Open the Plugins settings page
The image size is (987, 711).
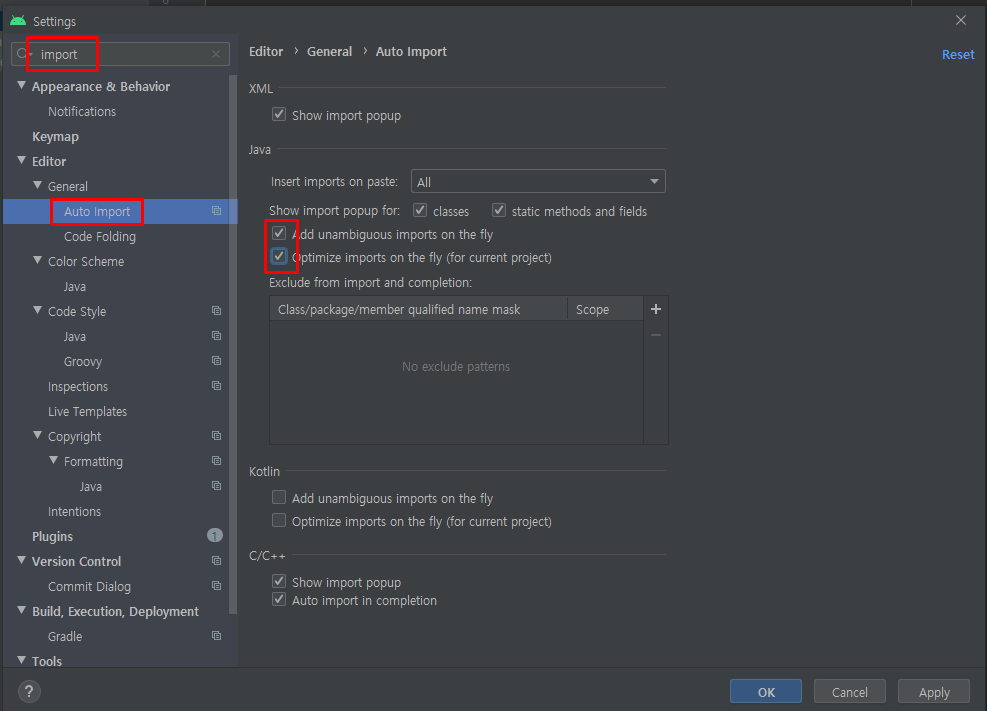(52, 536)
